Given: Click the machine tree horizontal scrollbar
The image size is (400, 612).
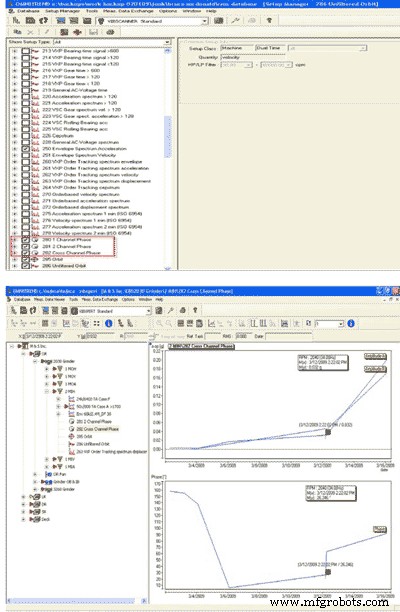Looking at the screenshot, I should point(76,601).
